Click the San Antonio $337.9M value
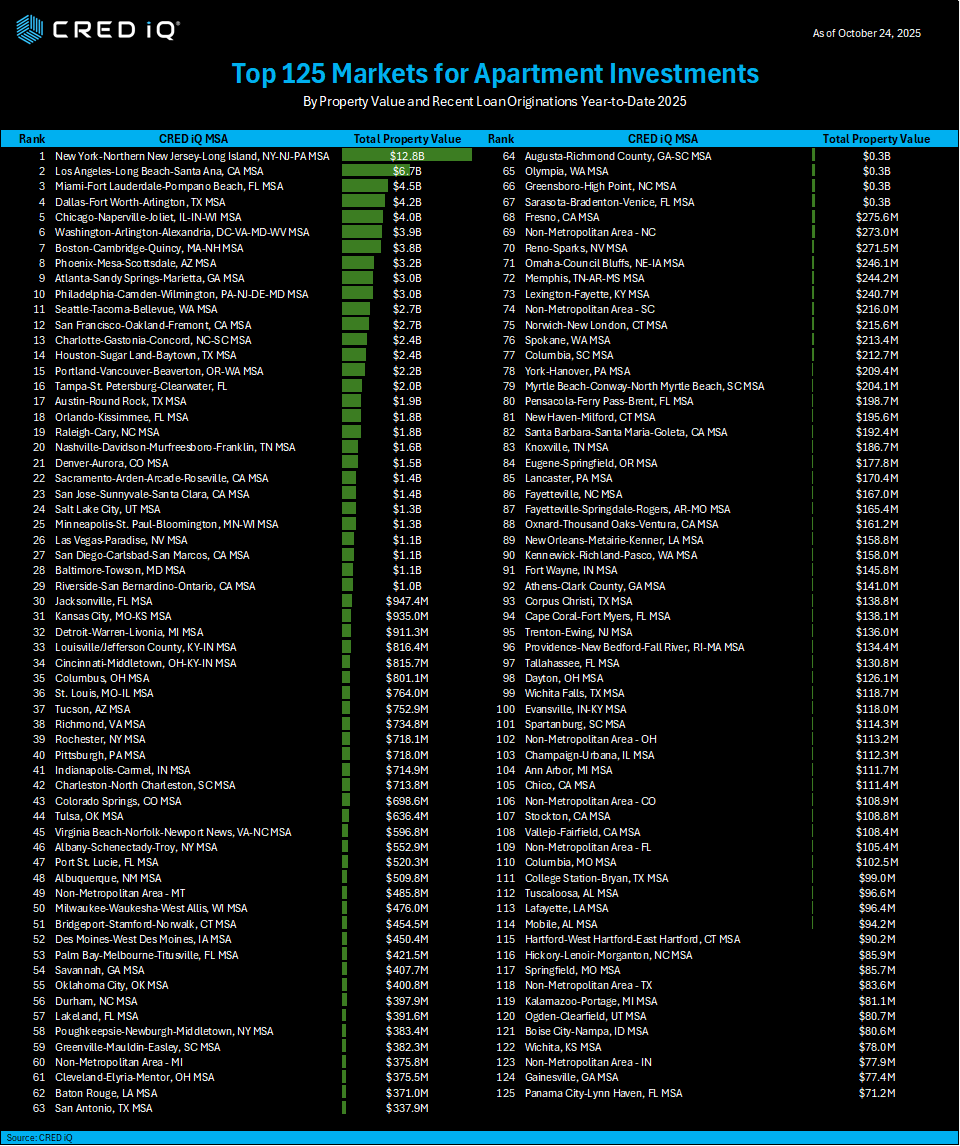Image resolution: width=960 pixels, height=1146 pixels. [407, 1108]
